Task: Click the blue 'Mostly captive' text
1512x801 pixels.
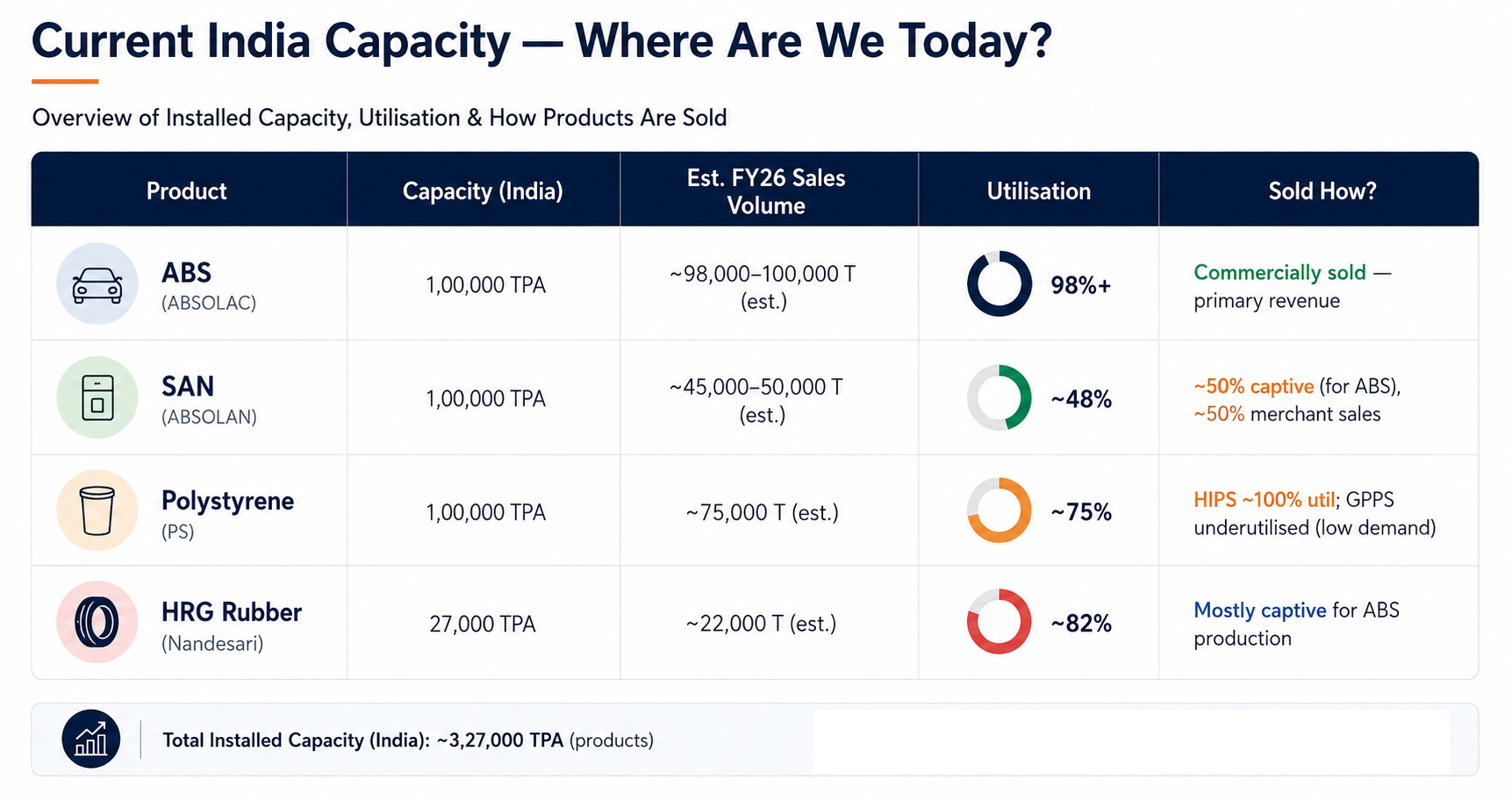Action: pyautogui.click(x=1259, y=611)
